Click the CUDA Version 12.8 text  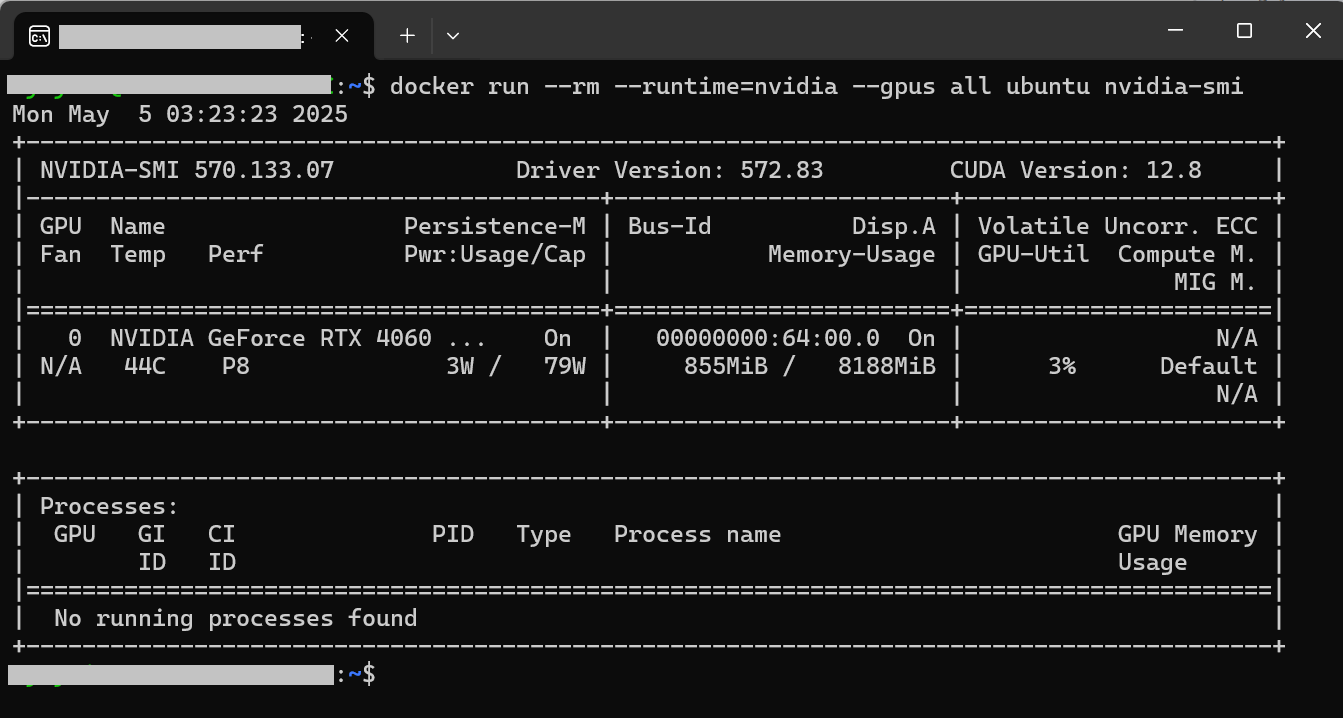coord(1075,170)
